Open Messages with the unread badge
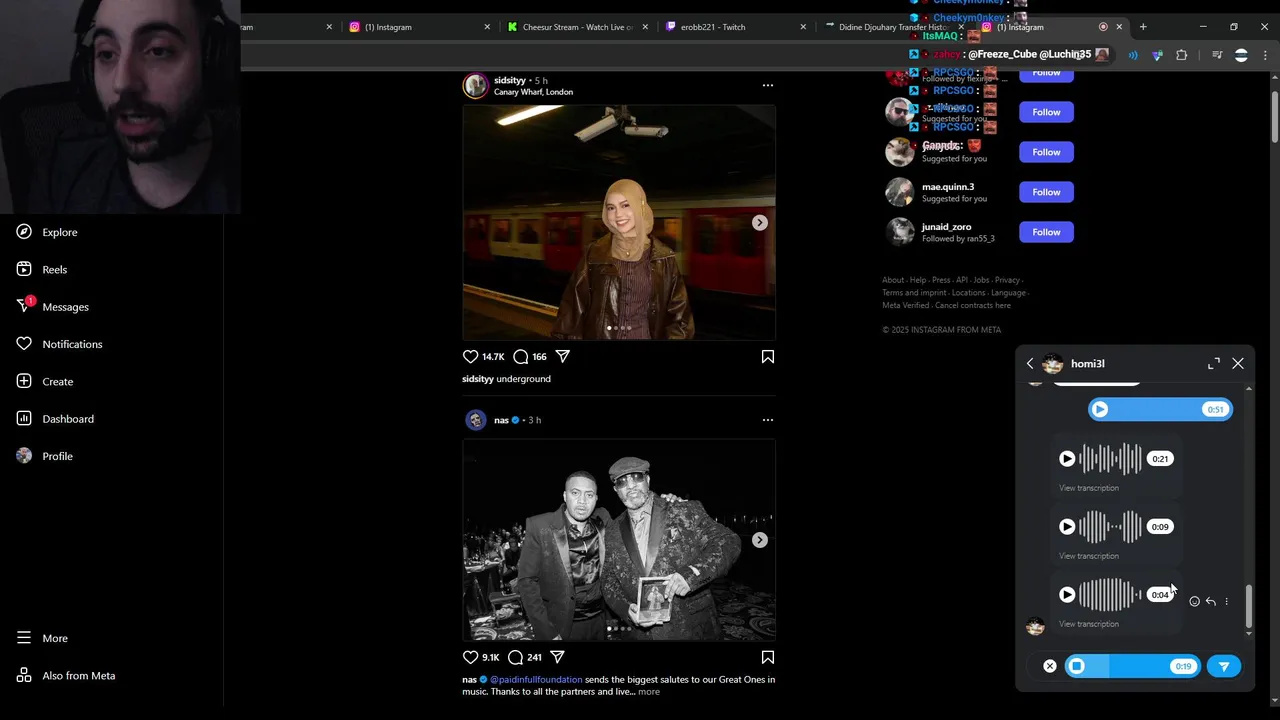 (53, 307)
